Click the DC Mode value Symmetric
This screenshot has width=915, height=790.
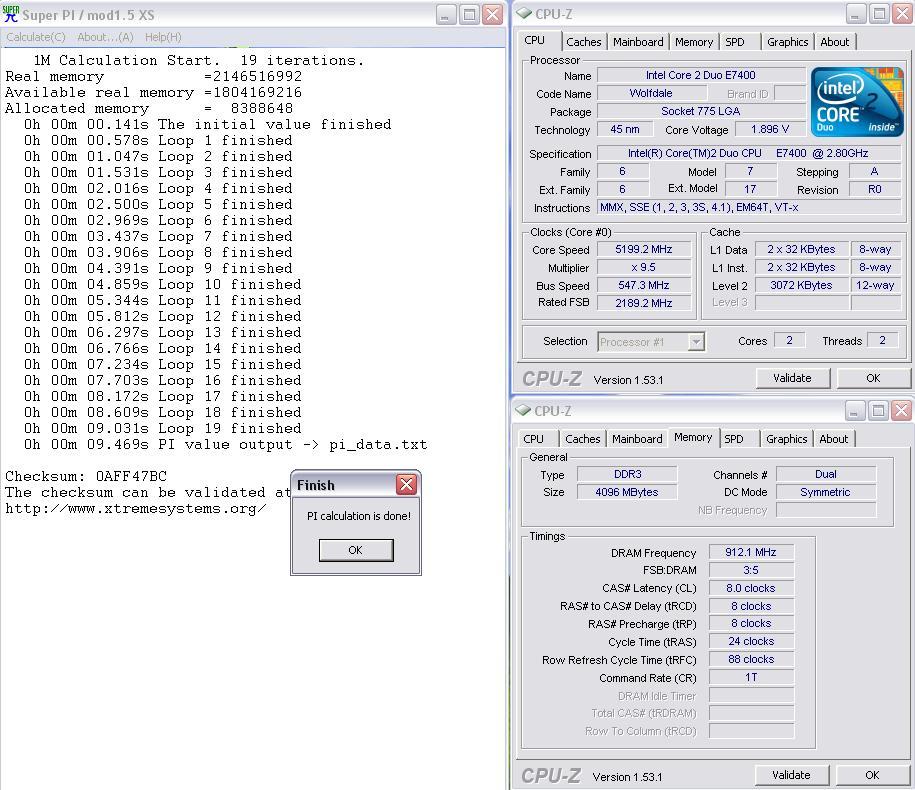point(826,492)
